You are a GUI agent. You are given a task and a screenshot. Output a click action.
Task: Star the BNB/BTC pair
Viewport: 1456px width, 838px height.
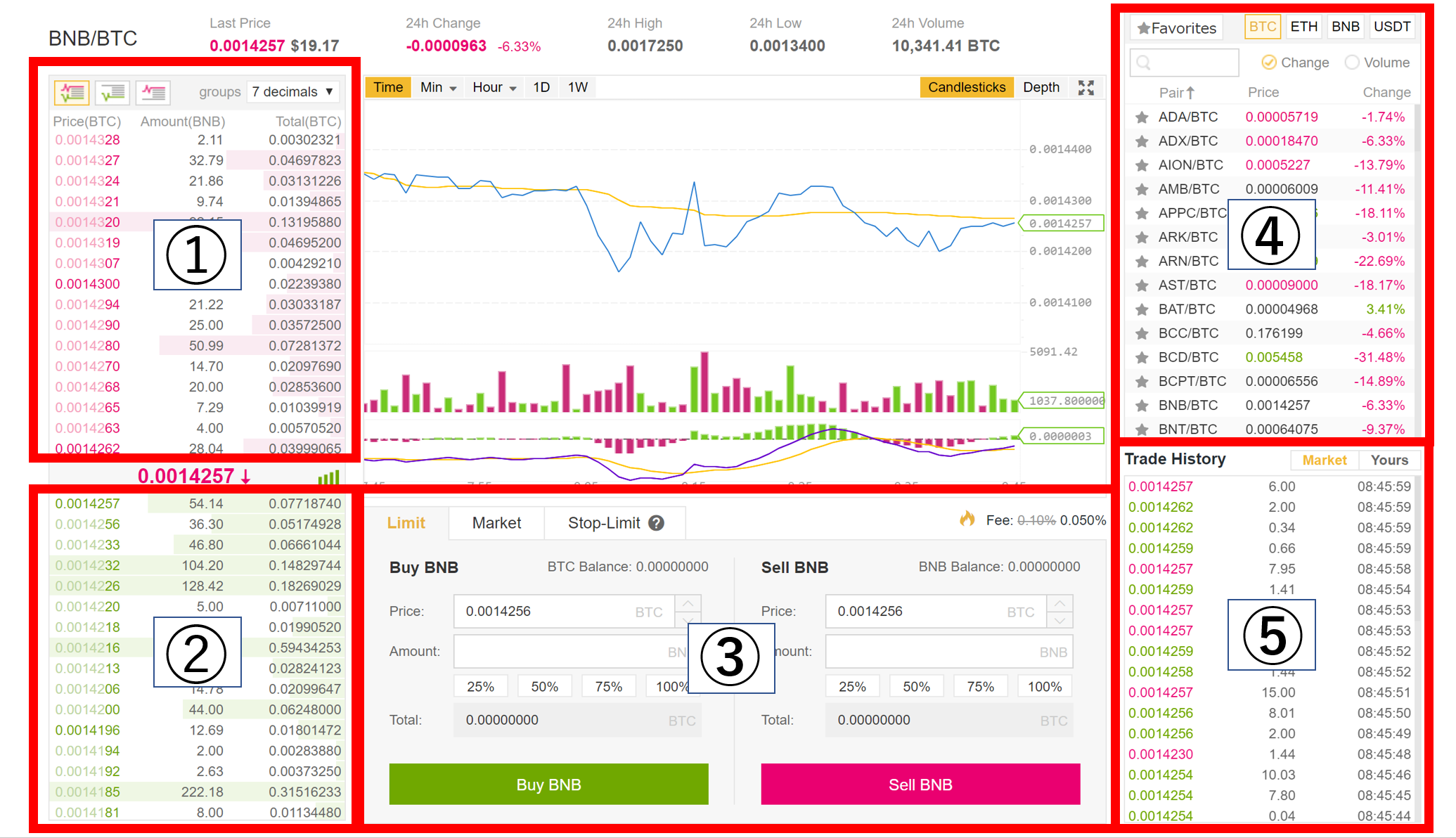(1142, 406)
